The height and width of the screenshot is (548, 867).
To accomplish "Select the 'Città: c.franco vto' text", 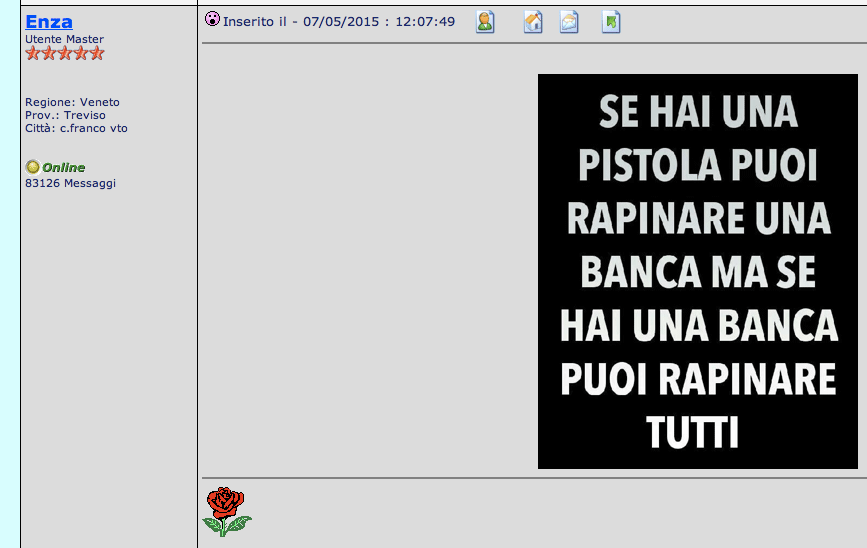I will point(76,128).
